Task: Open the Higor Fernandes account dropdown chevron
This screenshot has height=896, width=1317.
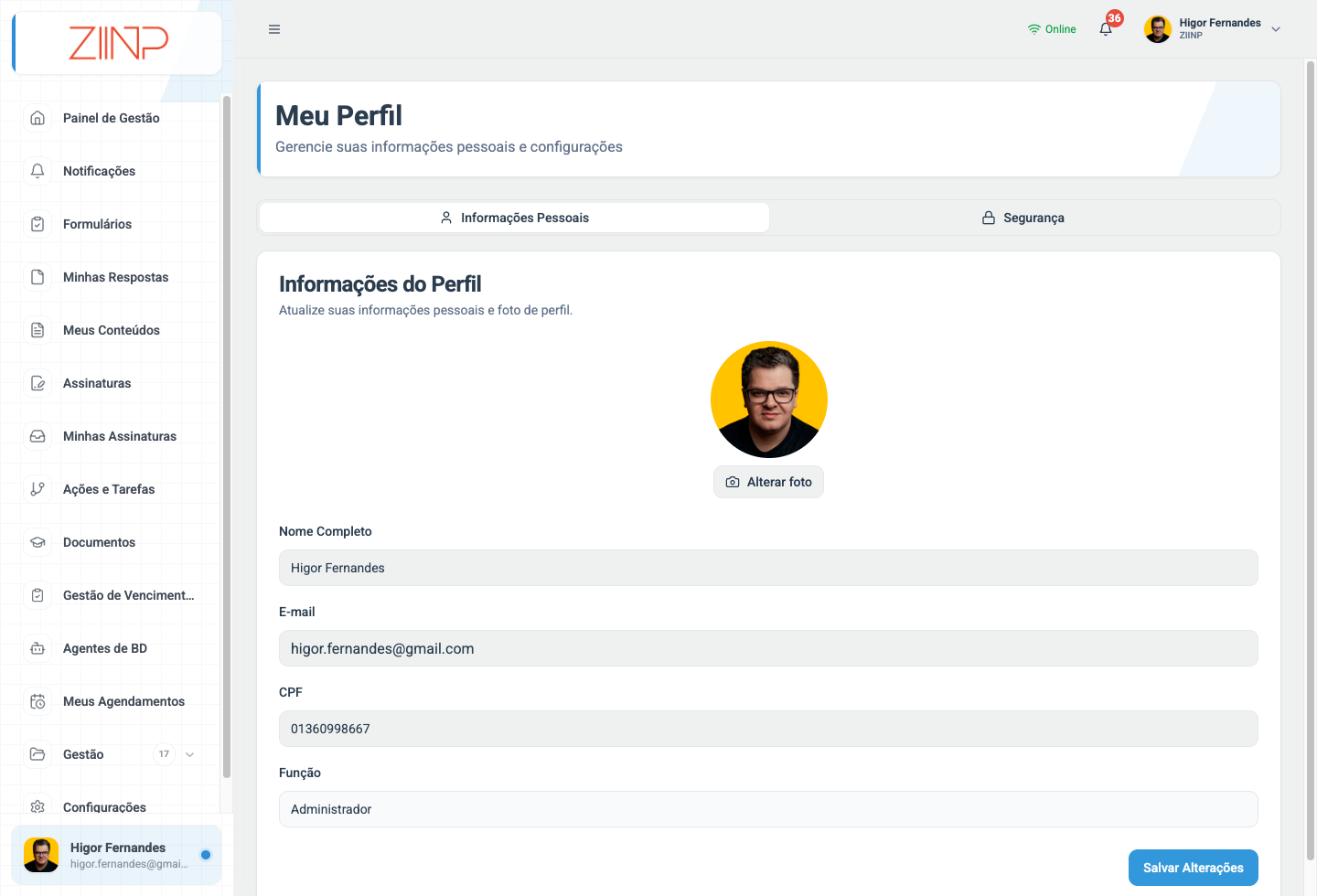Action: (x=1276, y=29)
